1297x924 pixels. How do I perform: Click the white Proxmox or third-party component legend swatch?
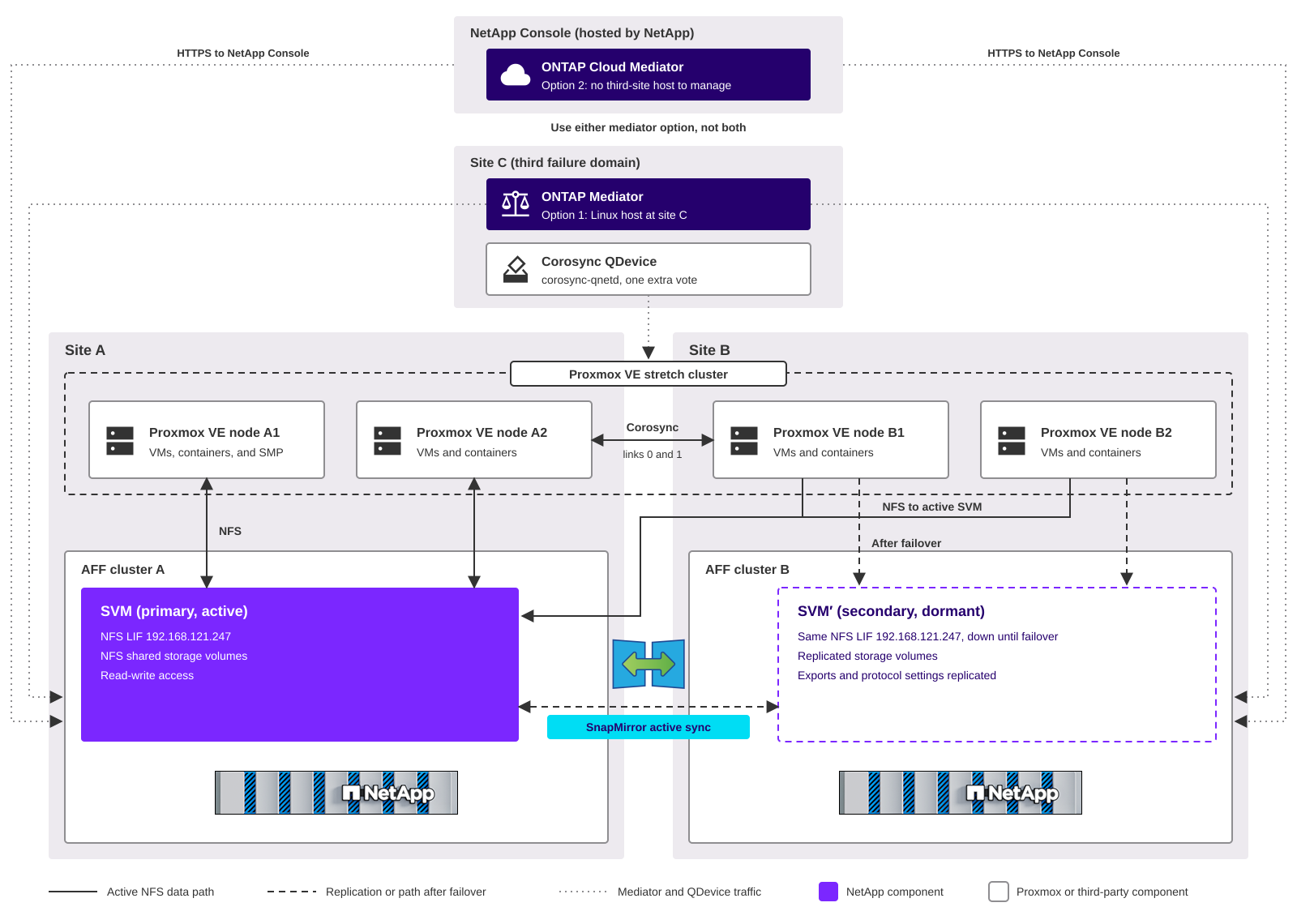[x=999, y=892]
